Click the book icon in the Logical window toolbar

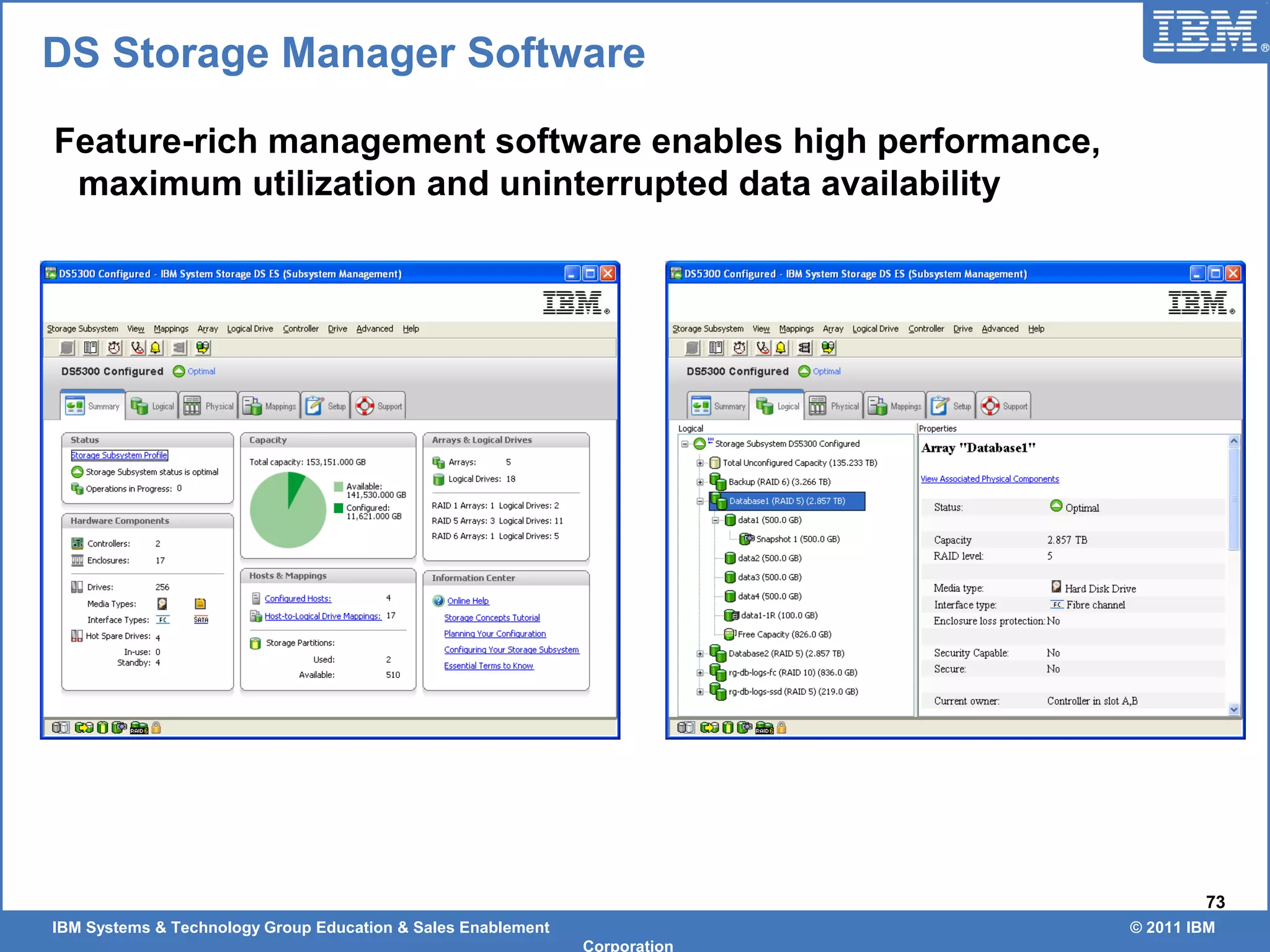click(716, 348)
